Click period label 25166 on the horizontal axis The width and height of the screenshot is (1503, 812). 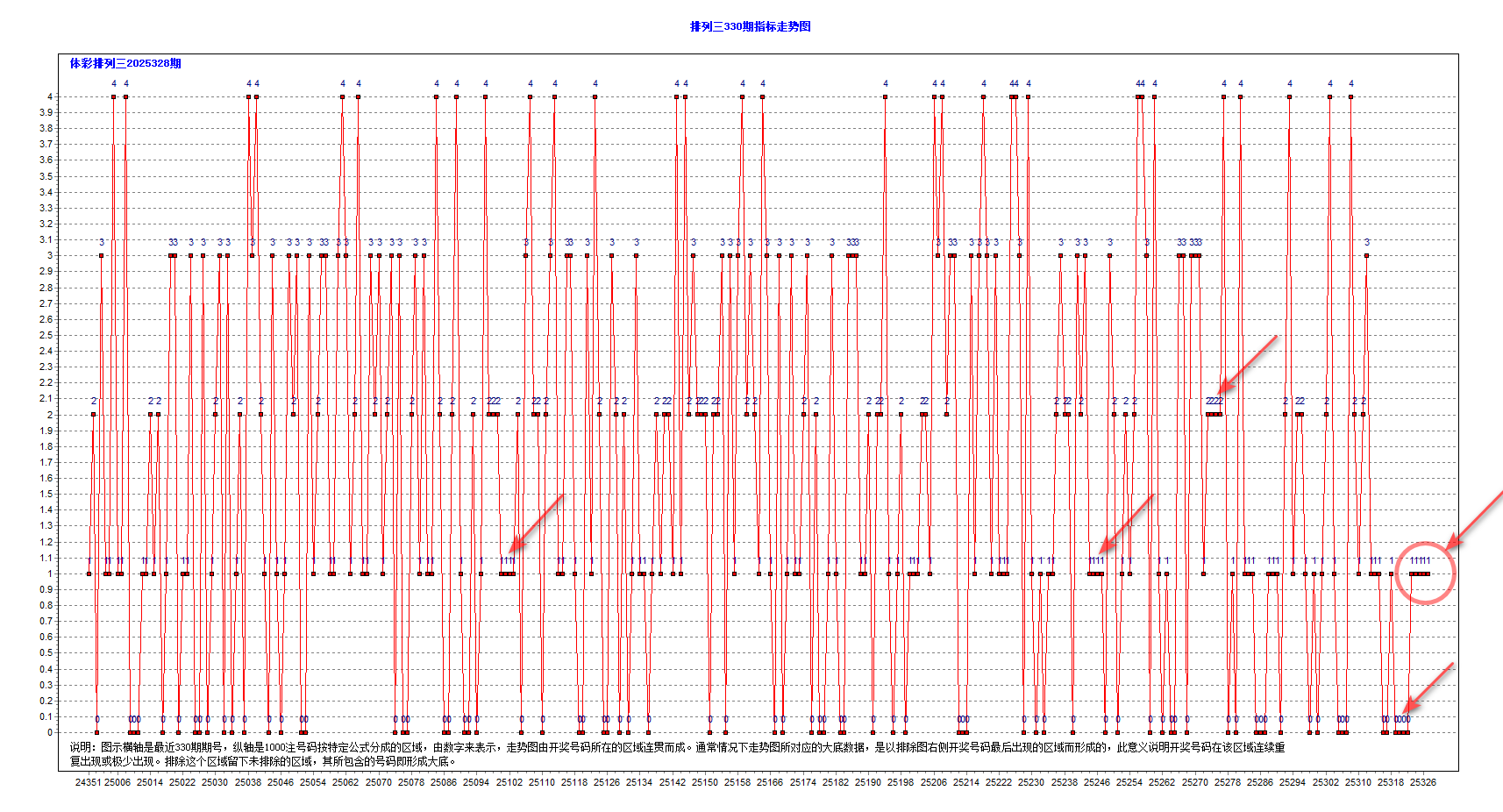768,782
